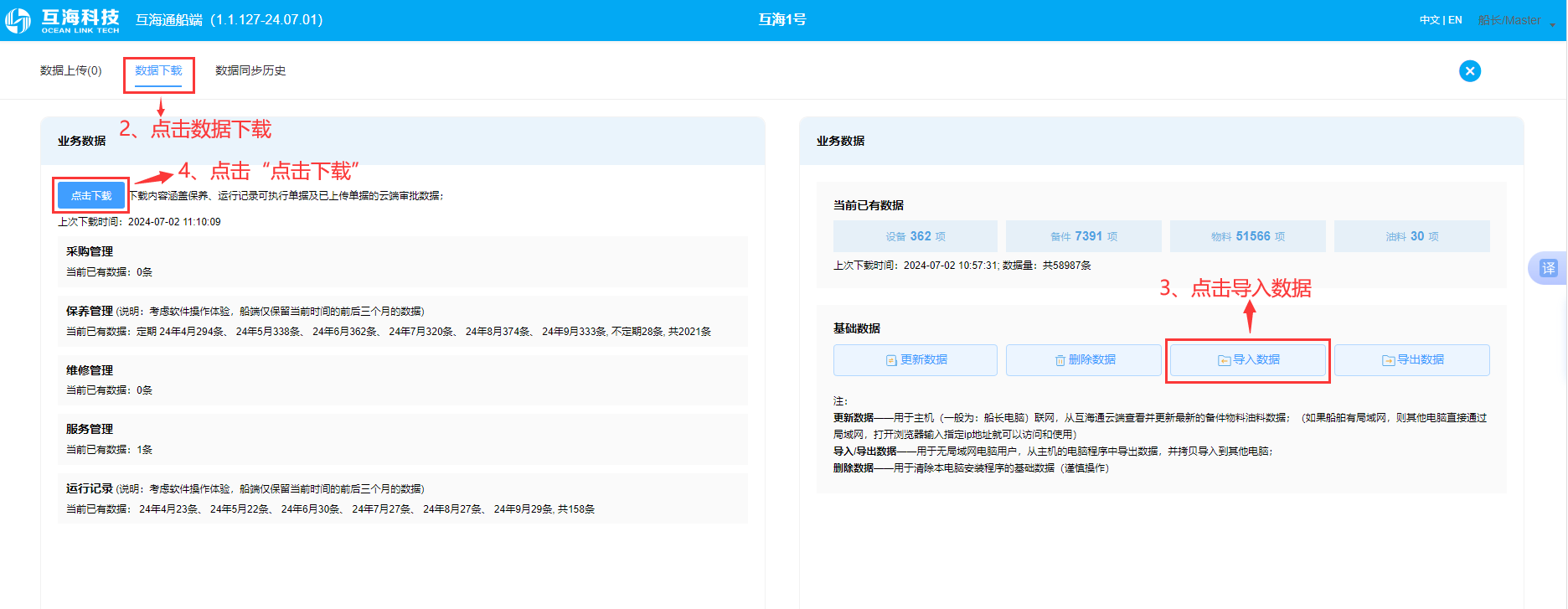Go to the 数据同步历史 tab
Viewport: 1568px width, 609px height.
click(250, 70)
